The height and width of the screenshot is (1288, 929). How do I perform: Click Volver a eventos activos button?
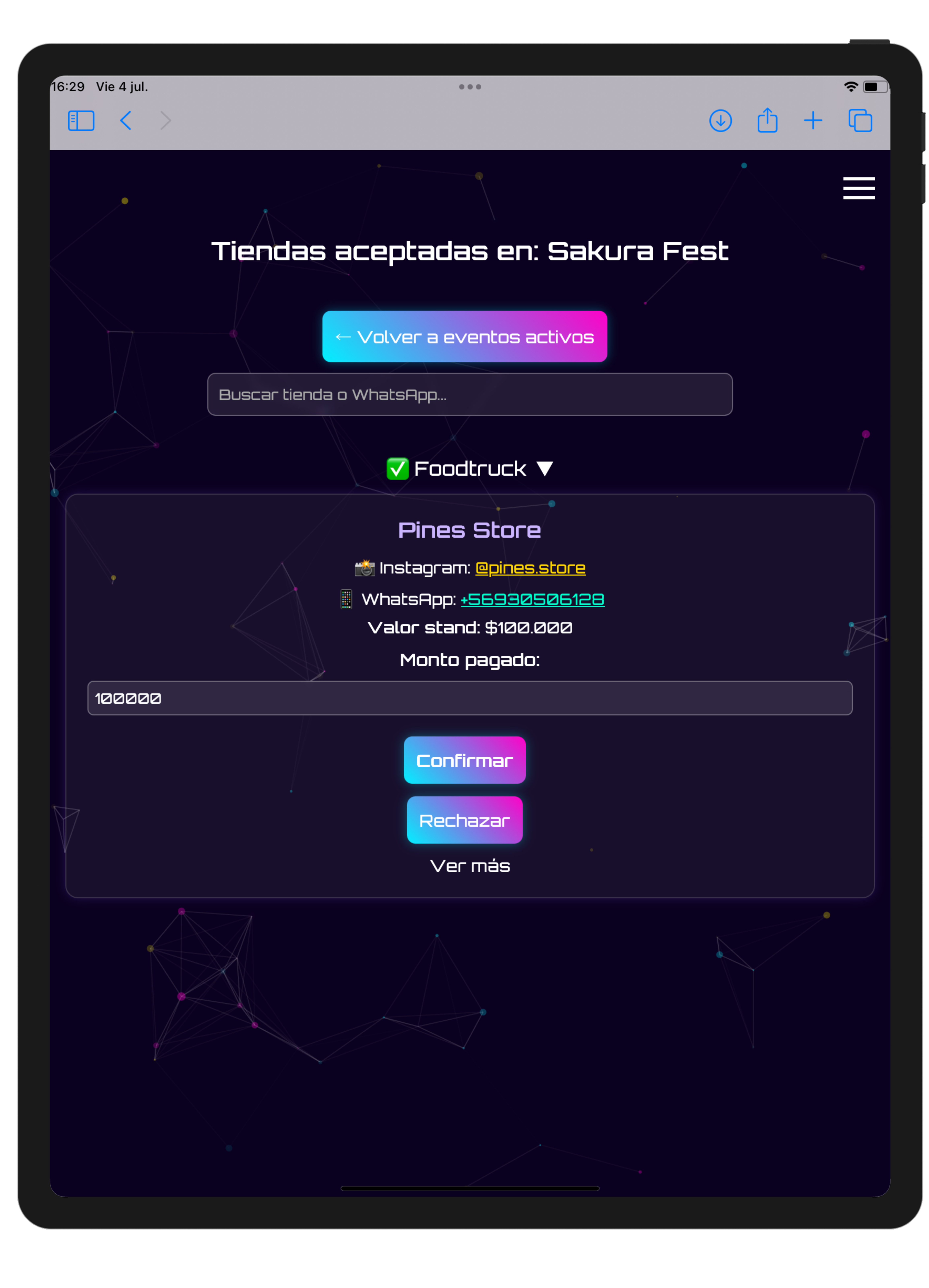(464, 337)
